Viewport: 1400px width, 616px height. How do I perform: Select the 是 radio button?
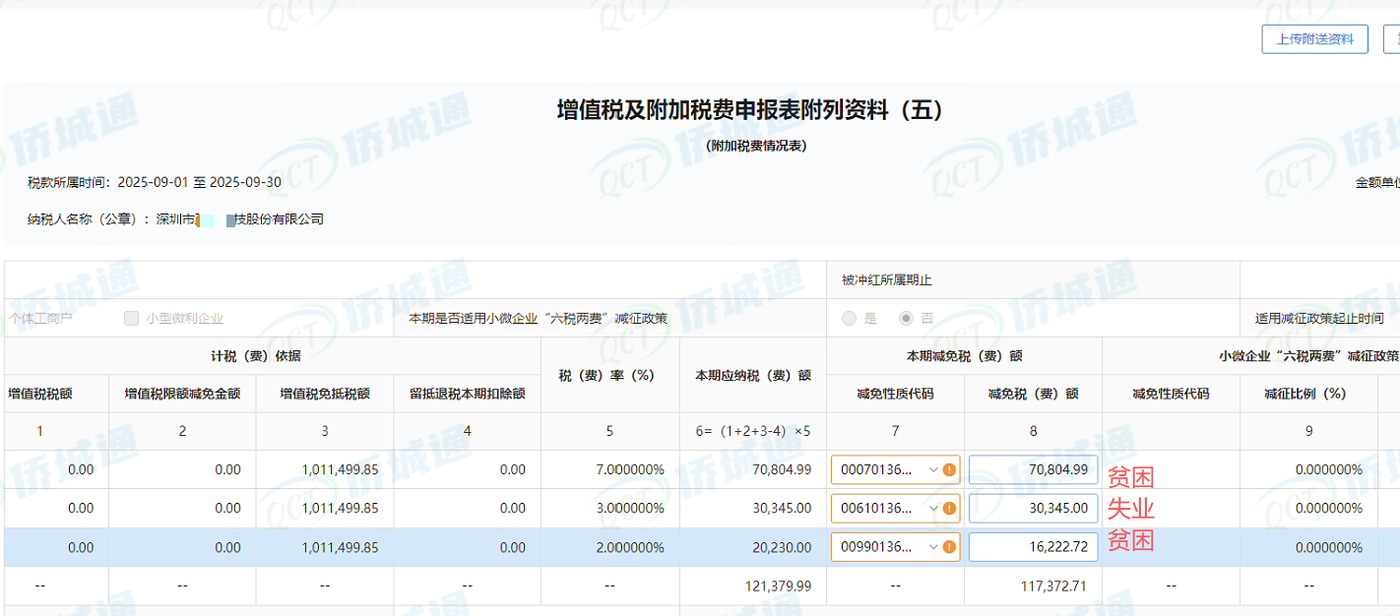tap(849, 318)
